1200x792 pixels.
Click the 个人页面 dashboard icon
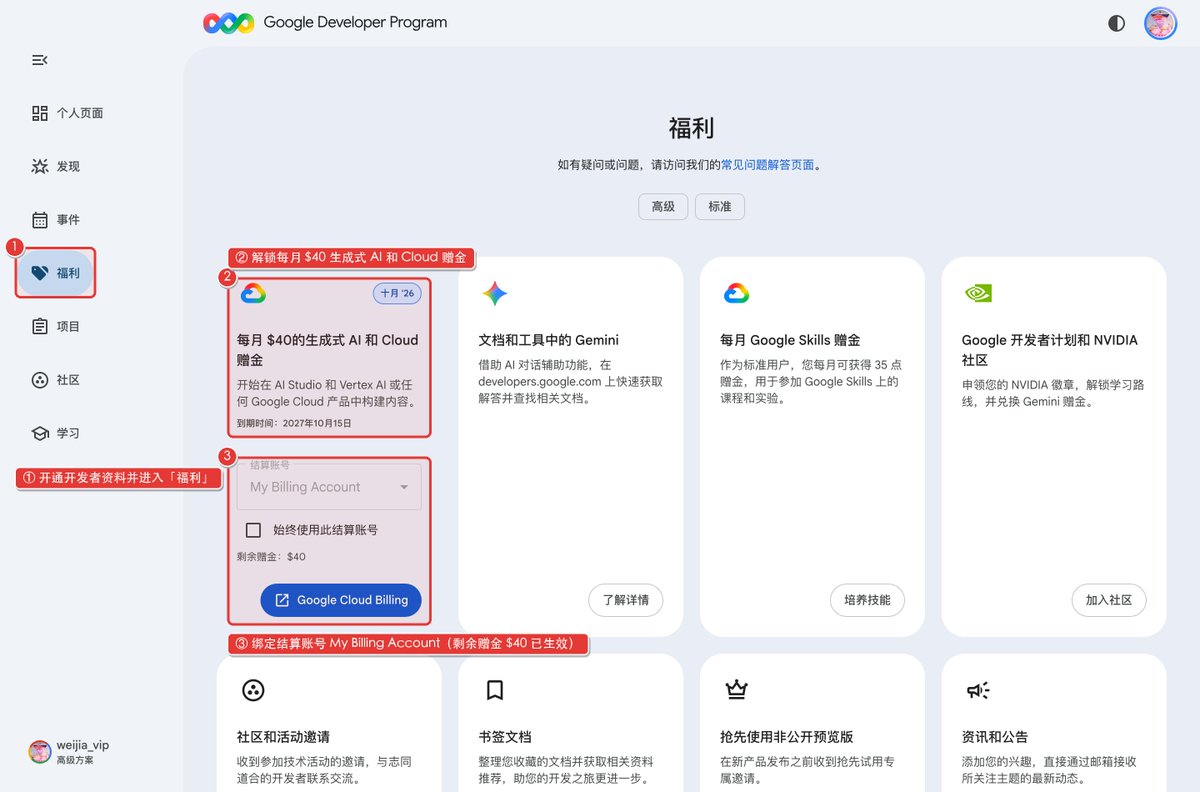pos(40,113)
